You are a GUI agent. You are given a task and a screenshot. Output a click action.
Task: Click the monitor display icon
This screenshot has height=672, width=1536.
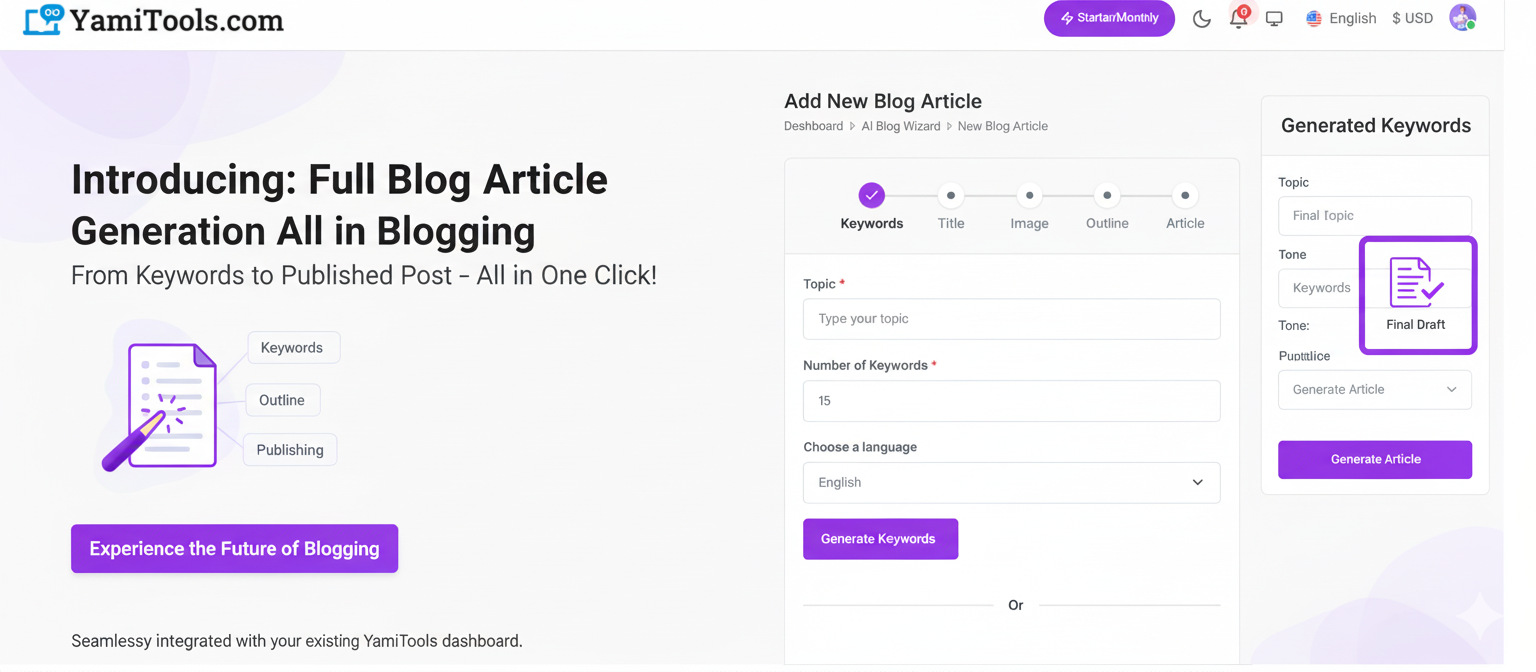tap(1274, 19)
